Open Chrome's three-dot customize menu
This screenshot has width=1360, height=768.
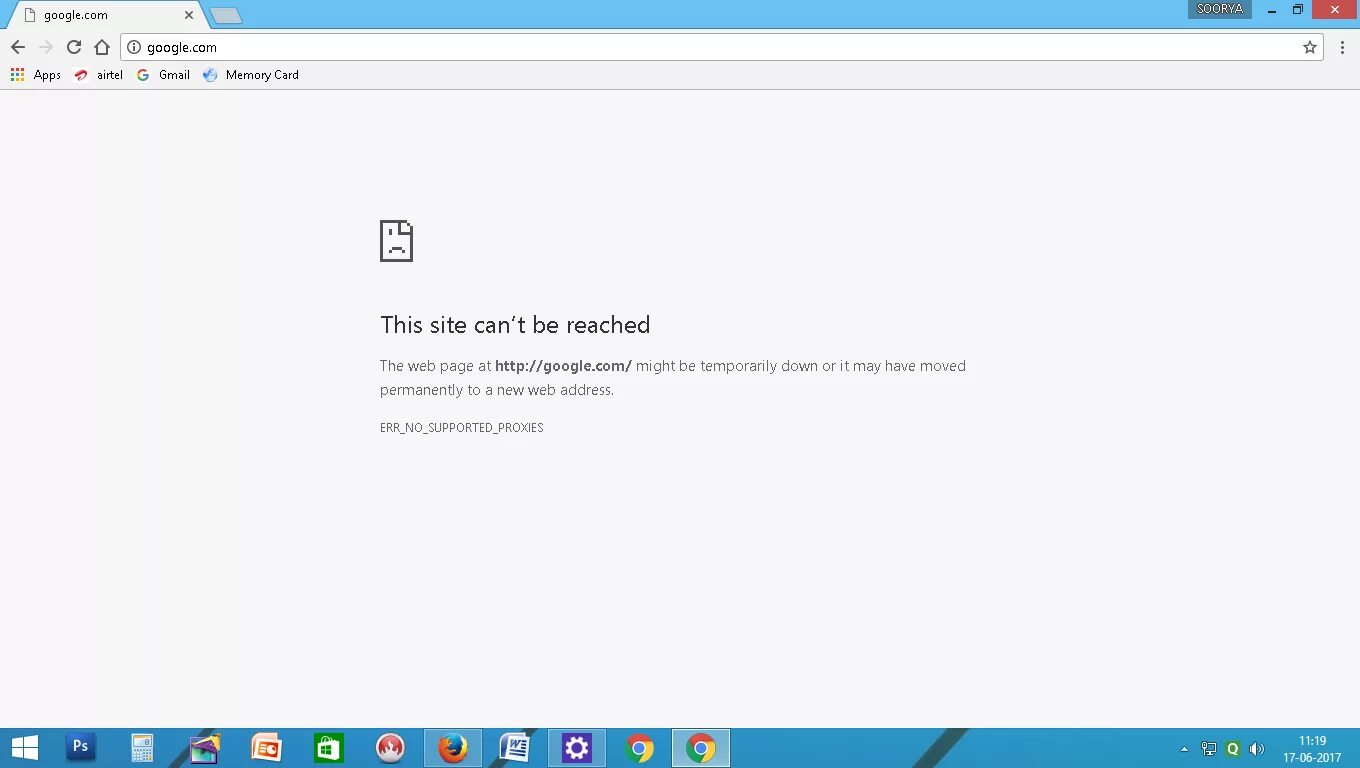tap(1343, 47)
